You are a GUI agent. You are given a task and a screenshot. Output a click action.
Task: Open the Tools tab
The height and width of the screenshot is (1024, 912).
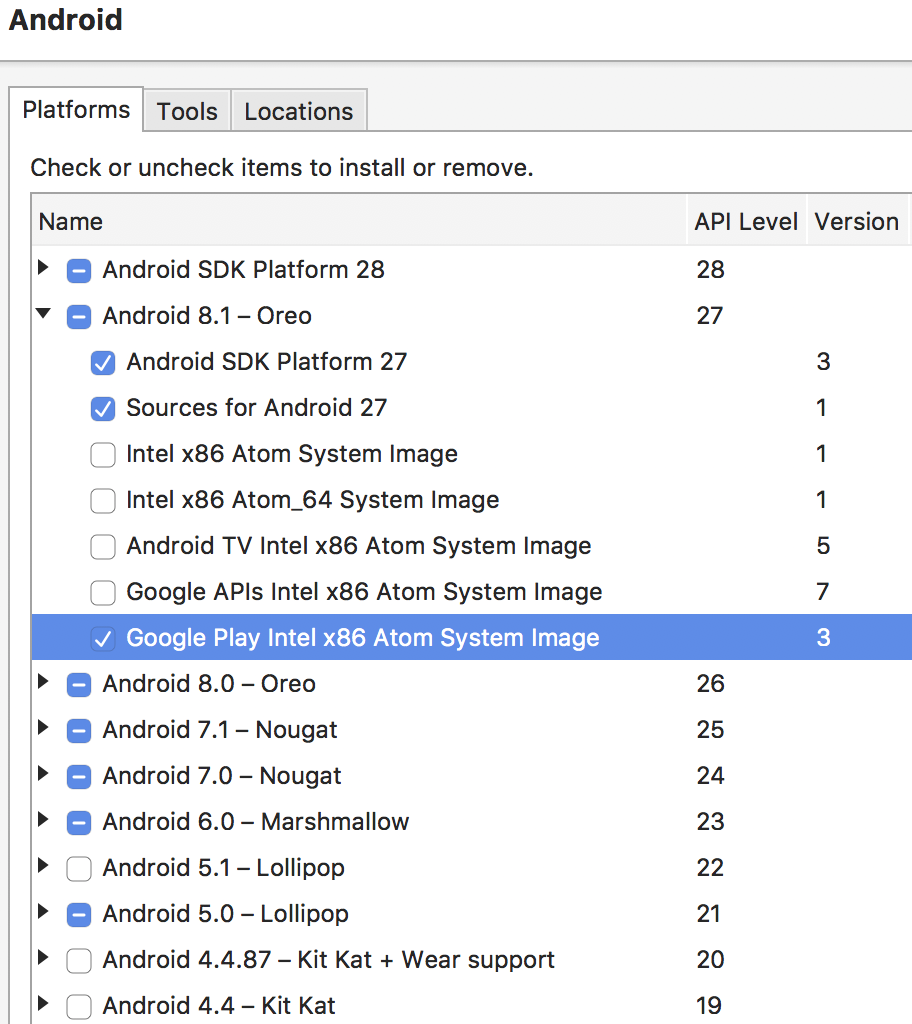click(187, 111)
